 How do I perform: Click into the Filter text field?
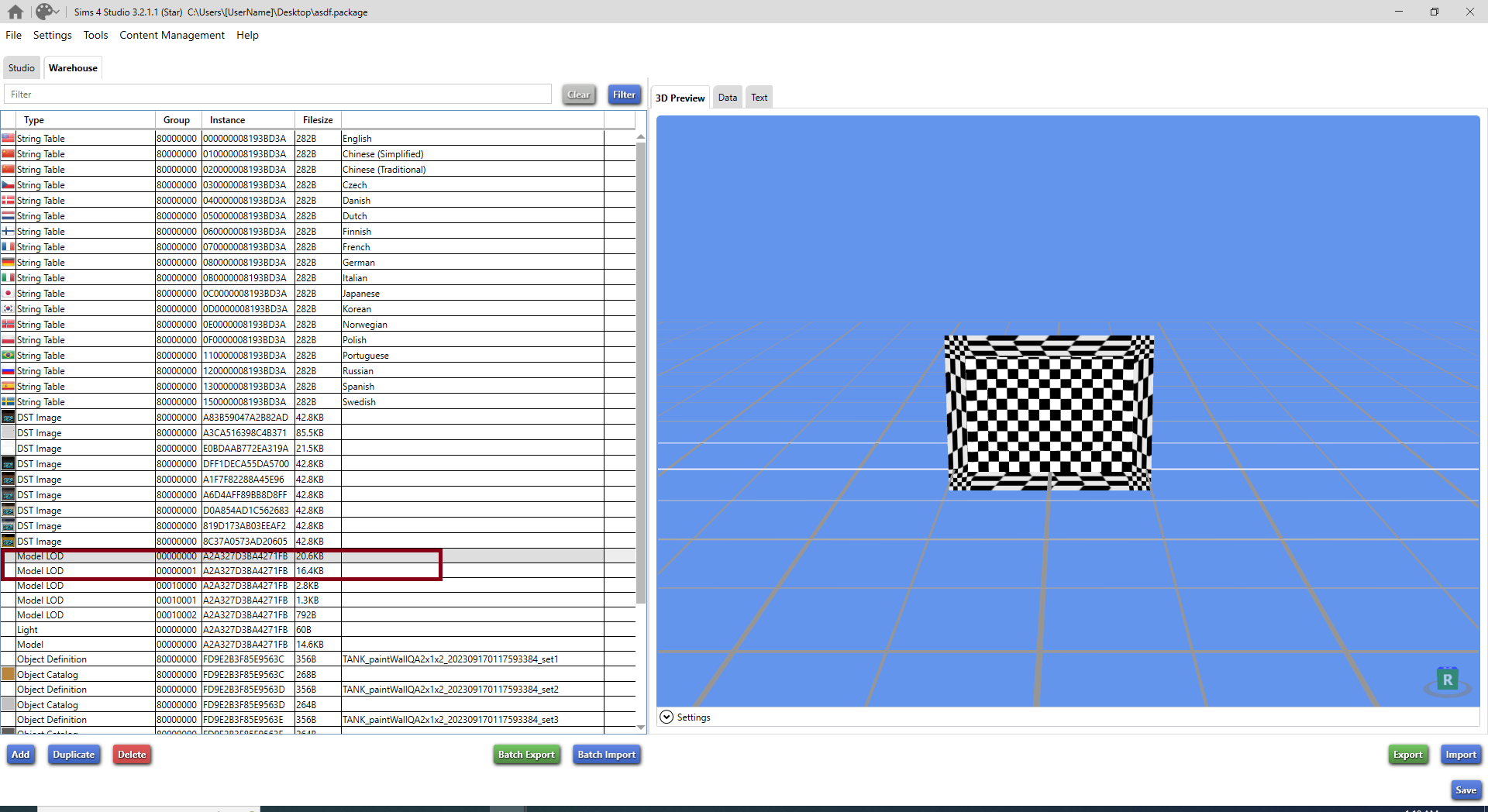tap(277, 95)
